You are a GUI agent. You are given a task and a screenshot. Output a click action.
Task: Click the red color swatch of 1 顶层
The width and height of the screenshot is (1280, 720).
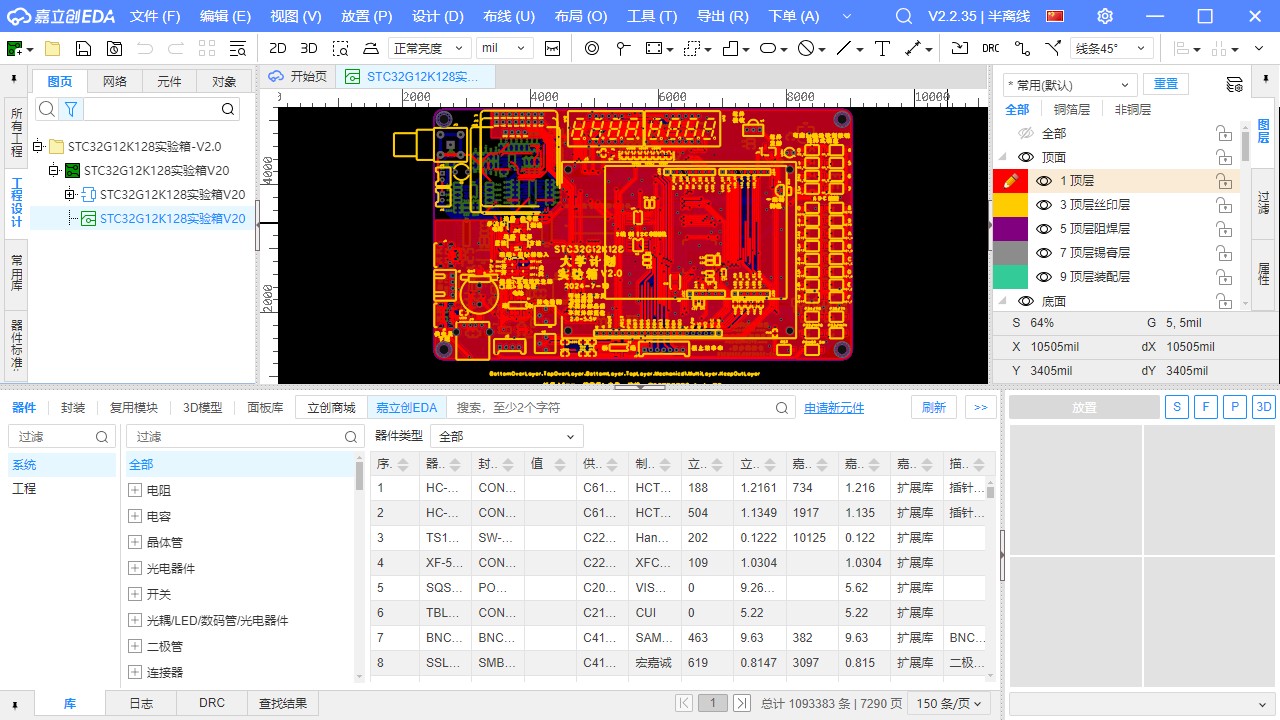point(1010,181)
